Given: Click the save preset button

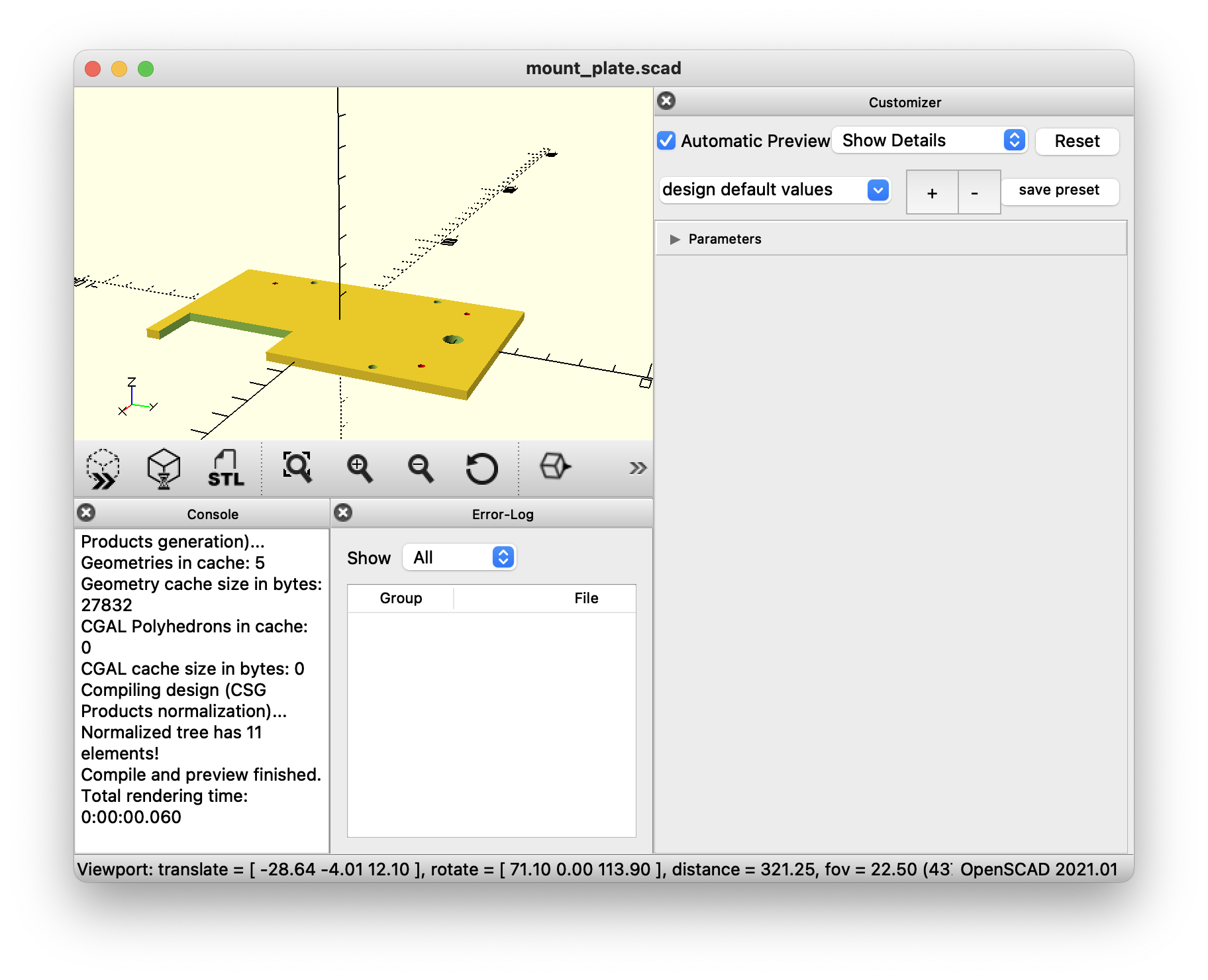Looking at the screenshot, I should coord(1059,191).
